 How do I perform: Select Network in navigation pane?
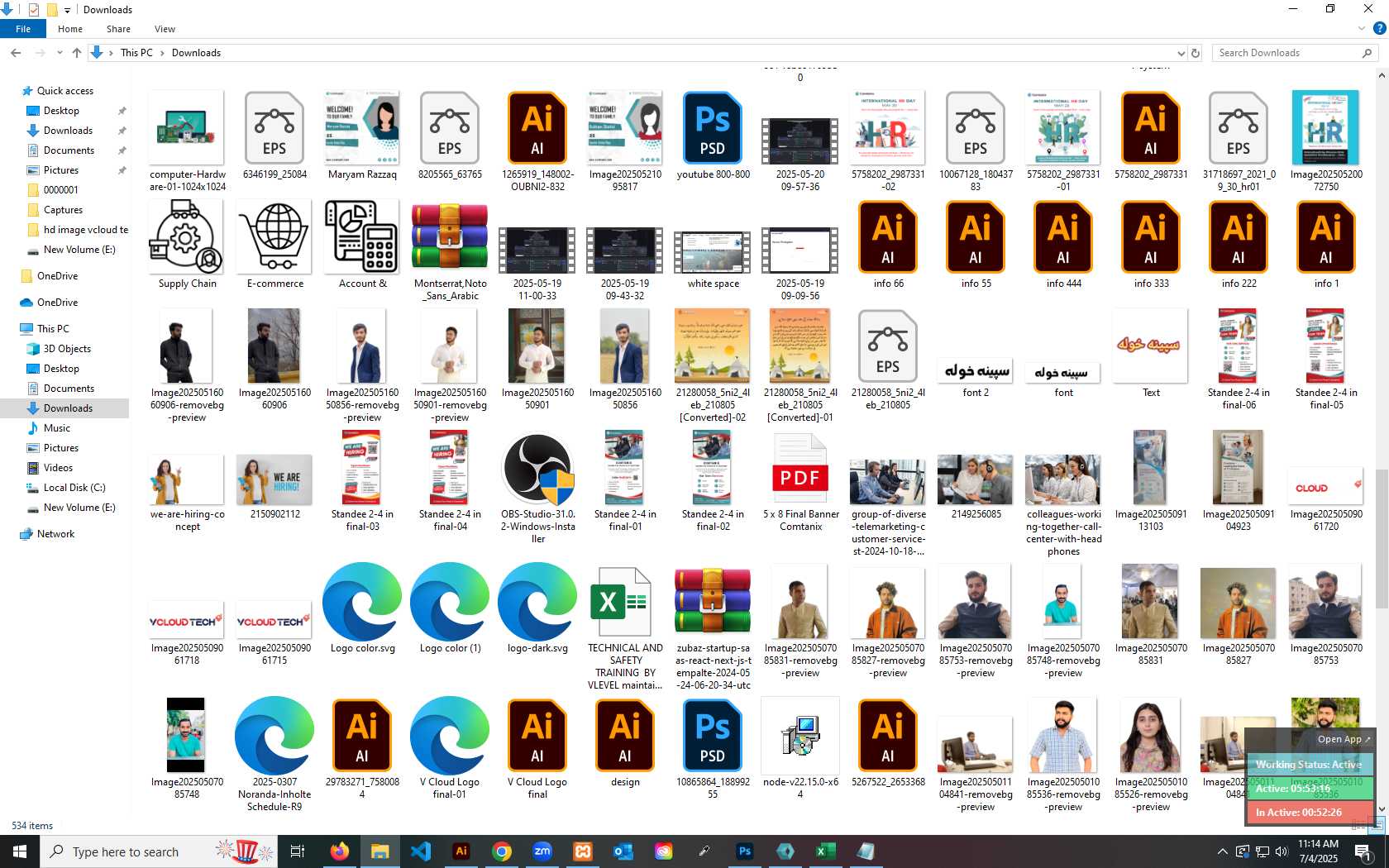[55, 534]
